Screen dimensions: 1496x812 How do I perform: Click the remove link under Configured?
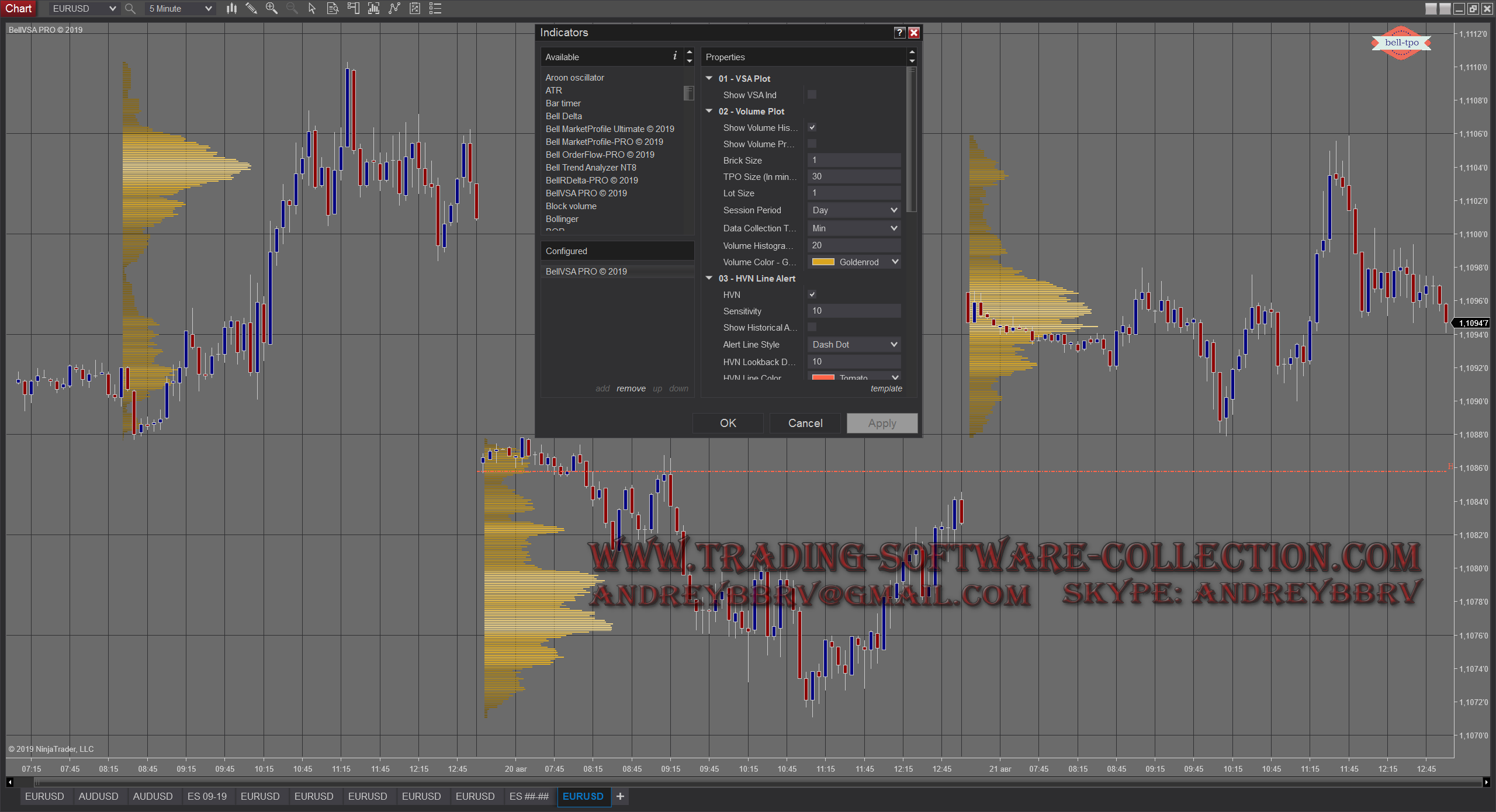[631, 388]
